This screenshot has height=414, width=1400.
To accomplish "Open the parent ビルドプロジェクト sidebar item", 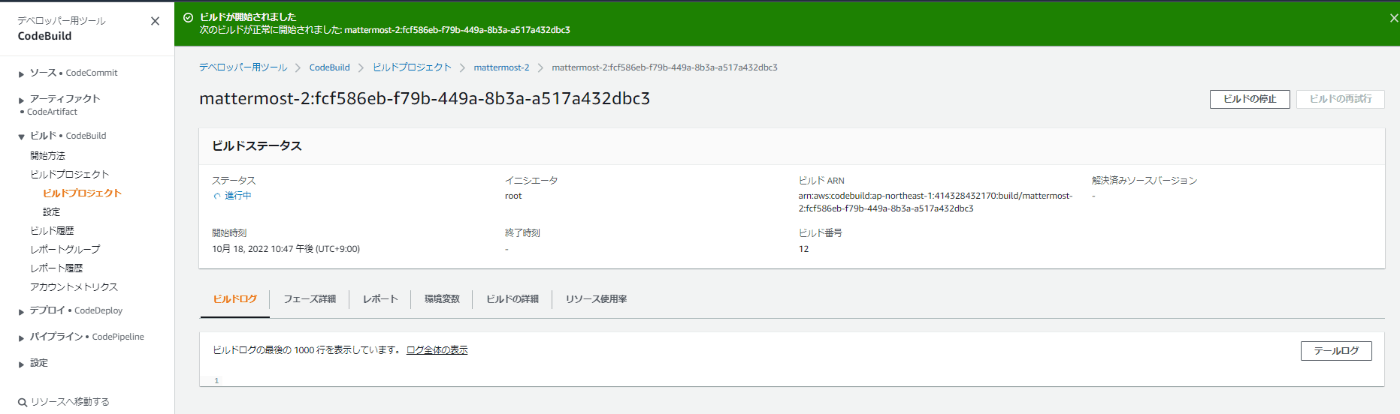I will pyautogui.click(x=70, y=175).
